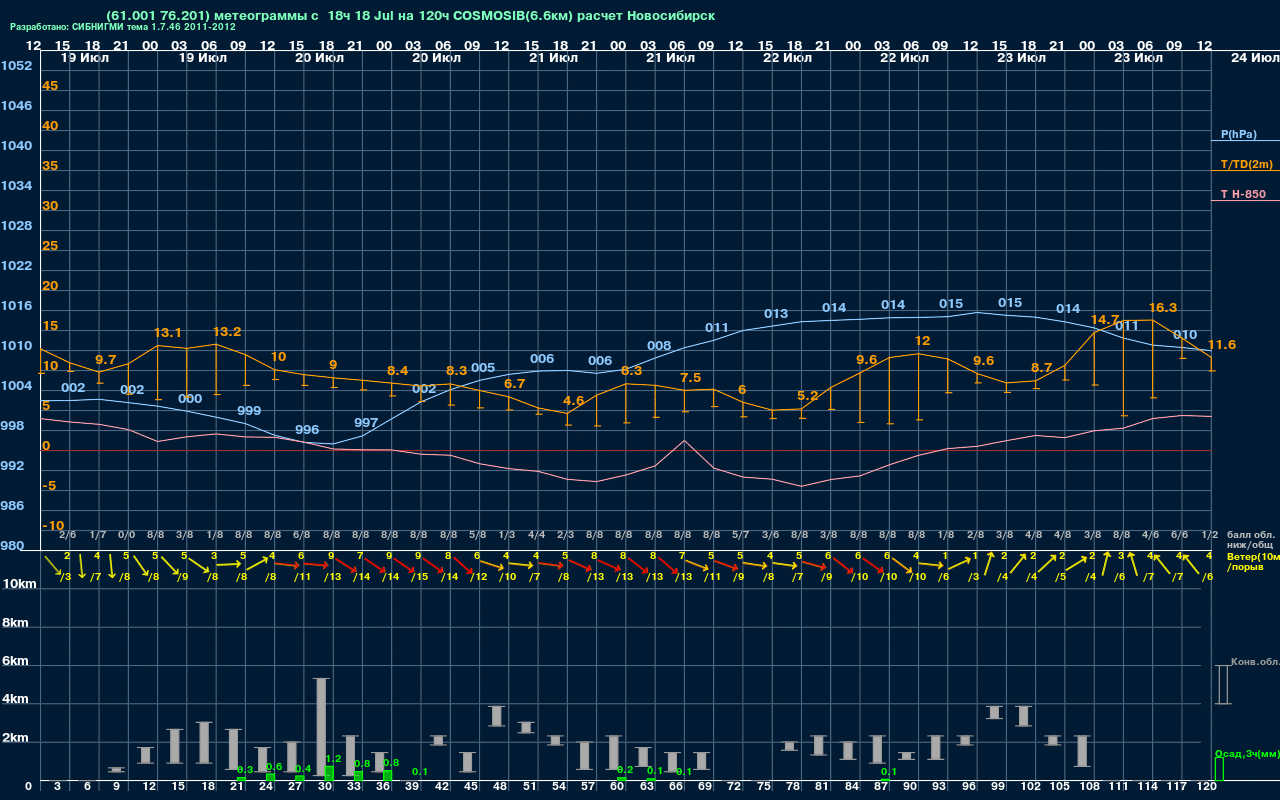Click the 1.2 precipitation amount

click(x=334, y=759)
